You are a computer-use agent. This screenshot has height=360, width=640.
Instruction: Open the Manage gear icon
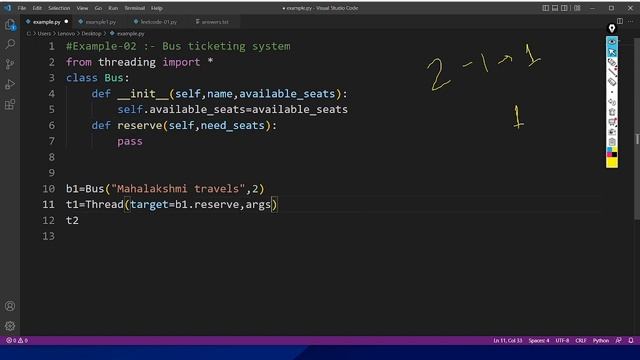(x=10, y=326)
